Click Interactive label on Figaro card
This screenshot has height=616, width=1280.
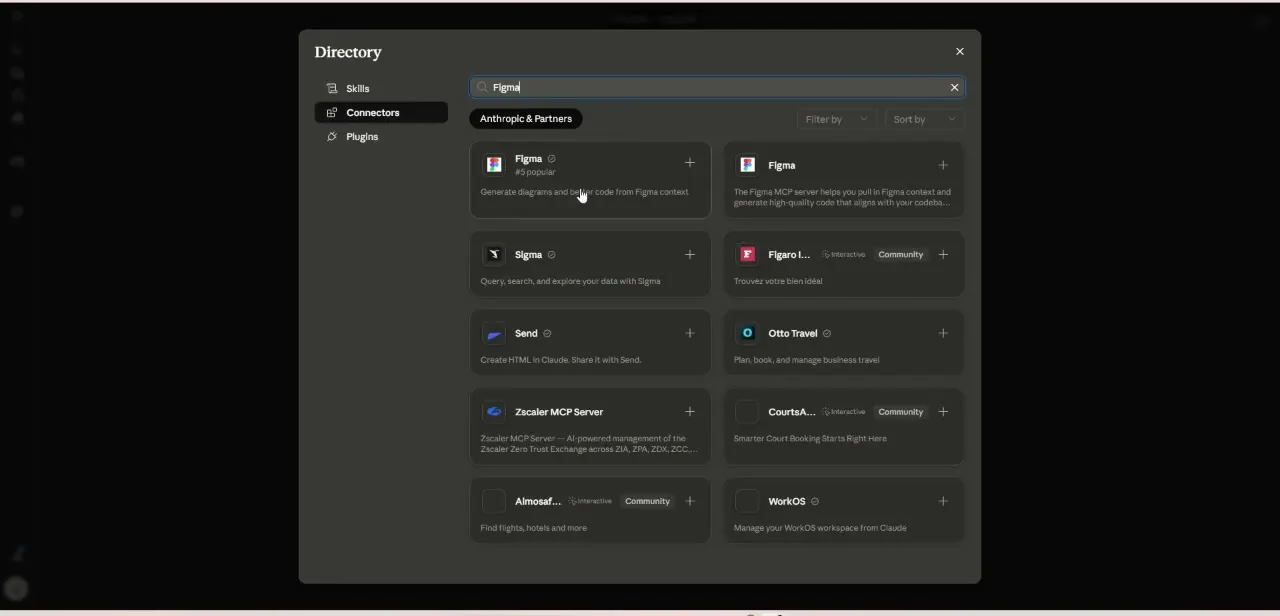pos(843,254)
